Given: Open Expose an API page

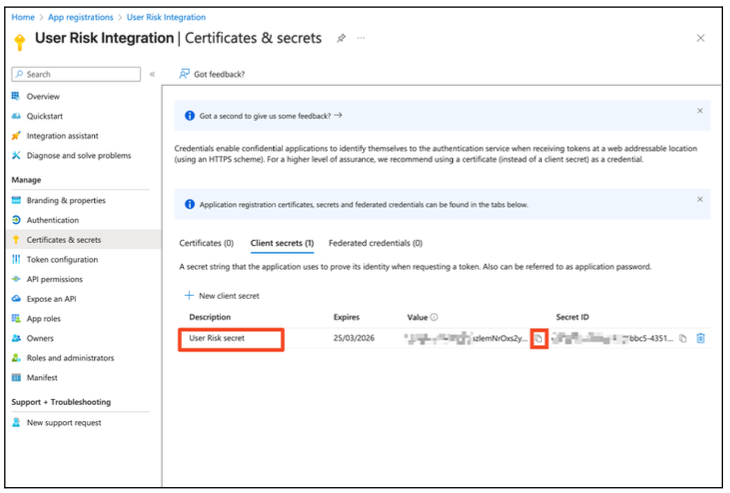Looking at the screenshot, I should (x=51, y=299).
